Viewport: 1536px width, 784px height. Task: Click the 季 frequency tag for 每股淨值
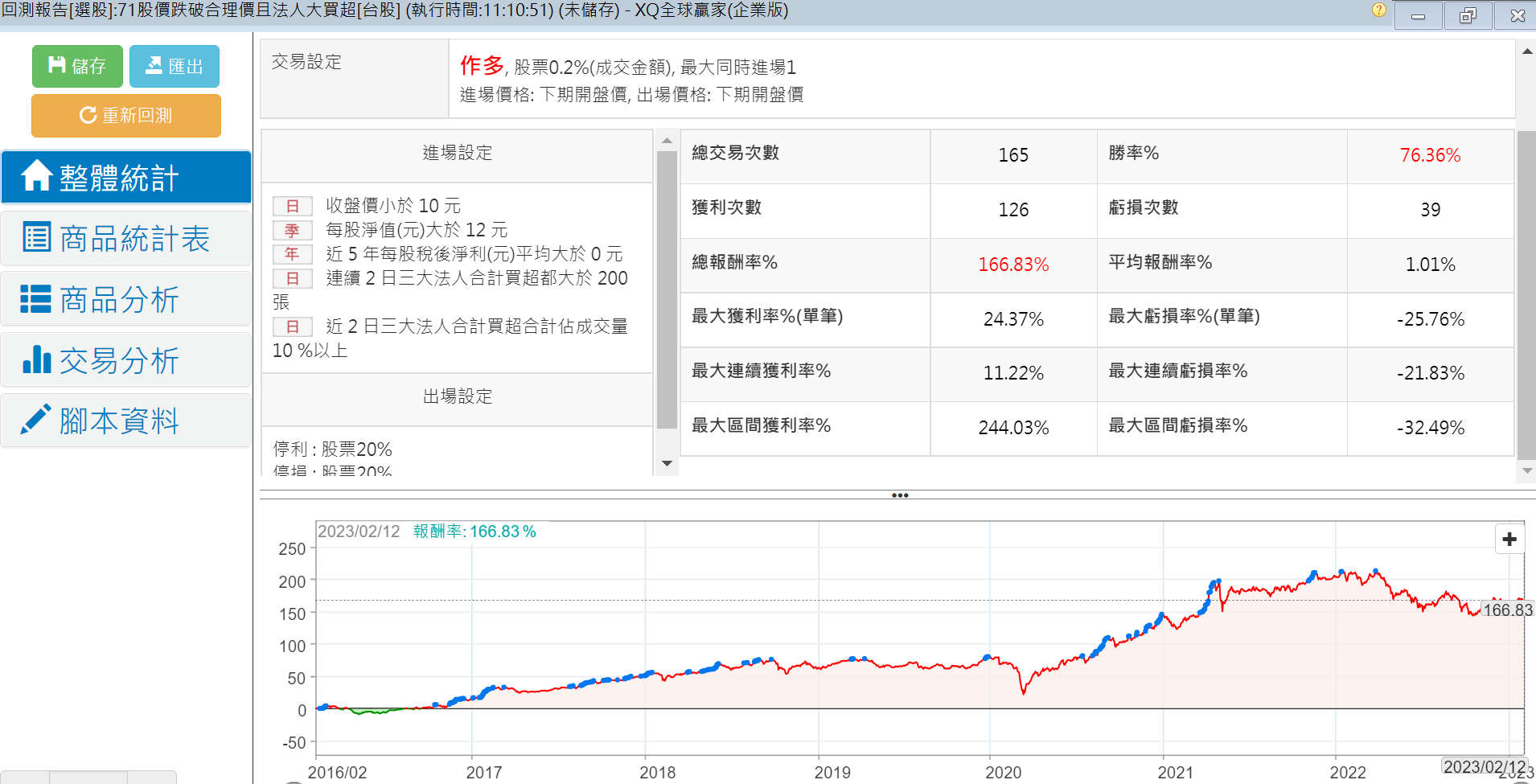tap(292, 231)
